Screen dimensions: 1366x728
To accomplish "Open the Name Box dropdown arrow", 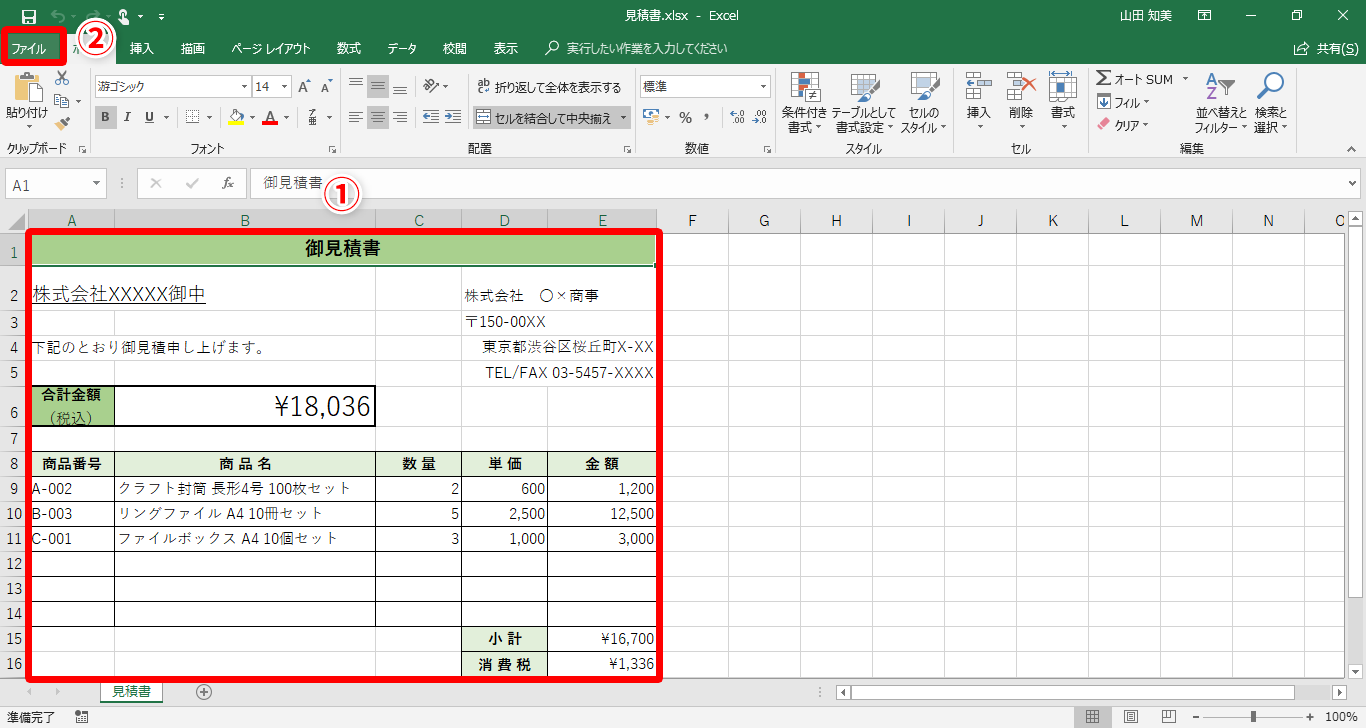I will click(97, 184).
